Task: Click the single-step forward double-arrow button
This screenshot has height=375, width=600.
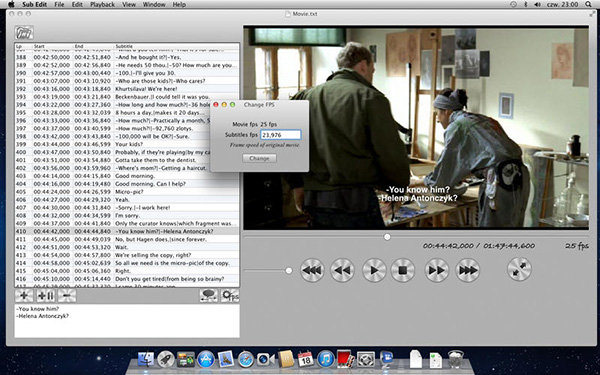Action: click(436, 270)
